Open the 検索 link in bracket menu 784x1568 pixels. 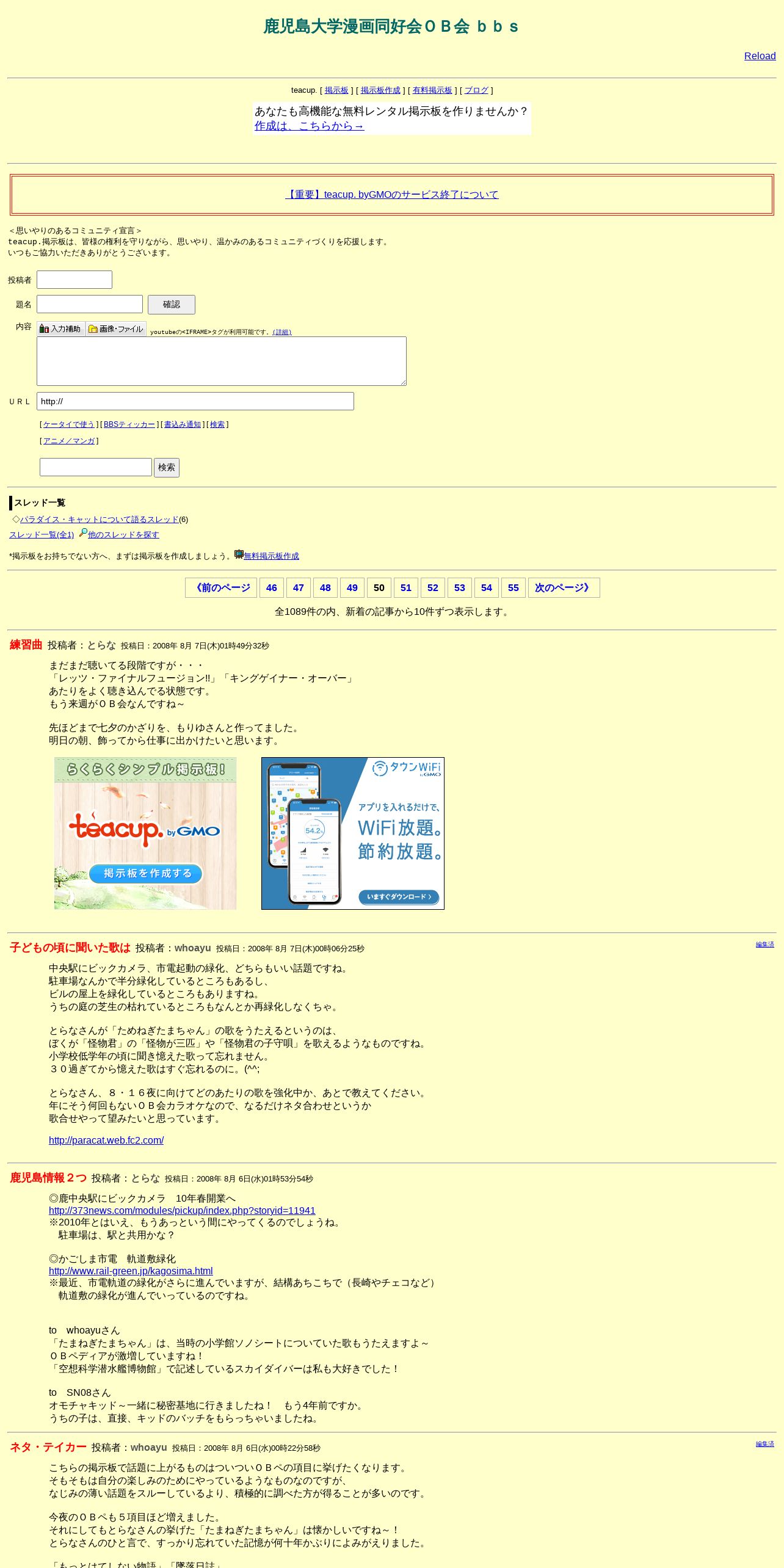coord(217,424)
